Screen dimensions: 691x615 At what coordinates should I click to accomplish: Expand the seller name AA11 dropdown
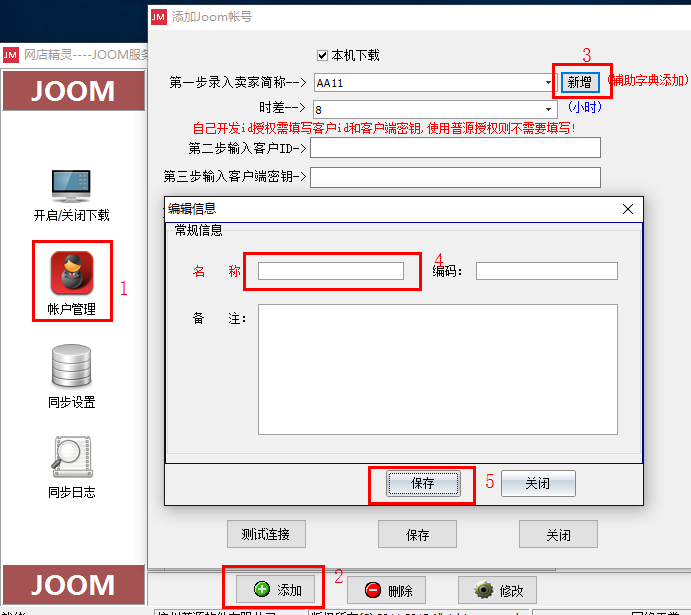point(548,82)
